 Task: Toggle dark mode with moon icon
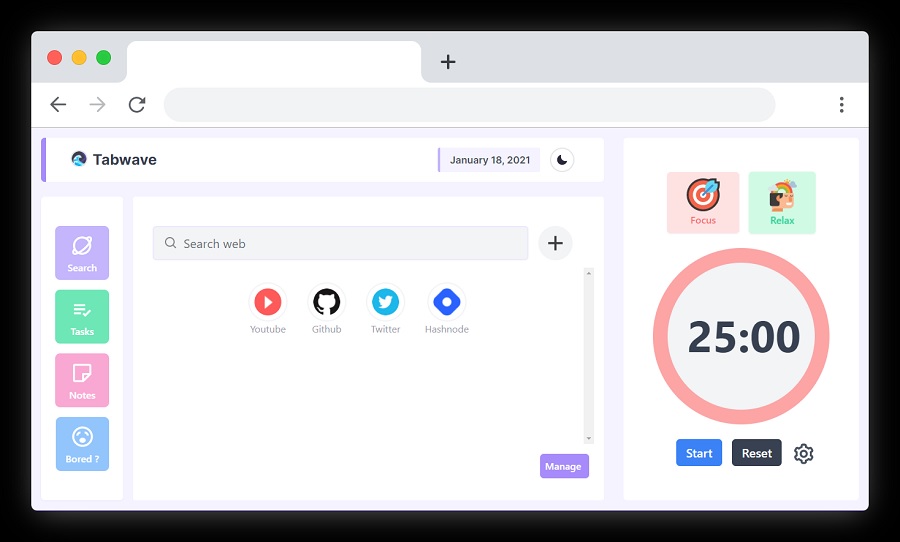562,160
